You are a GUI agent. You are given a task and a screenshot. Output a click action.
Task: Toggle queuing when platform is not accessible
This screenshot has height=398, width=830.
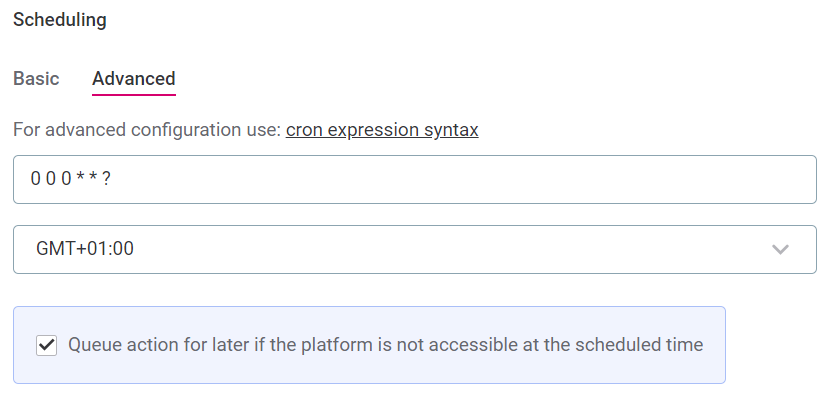coord(47,346)
